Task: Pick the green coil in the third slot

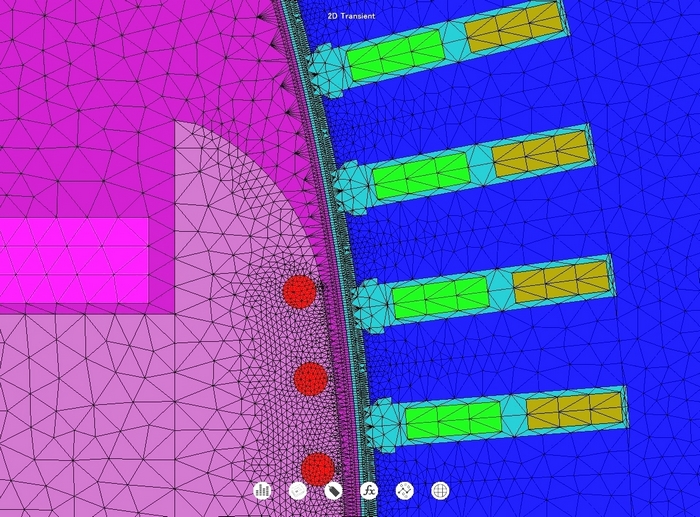Action: [x=440, y=297]
